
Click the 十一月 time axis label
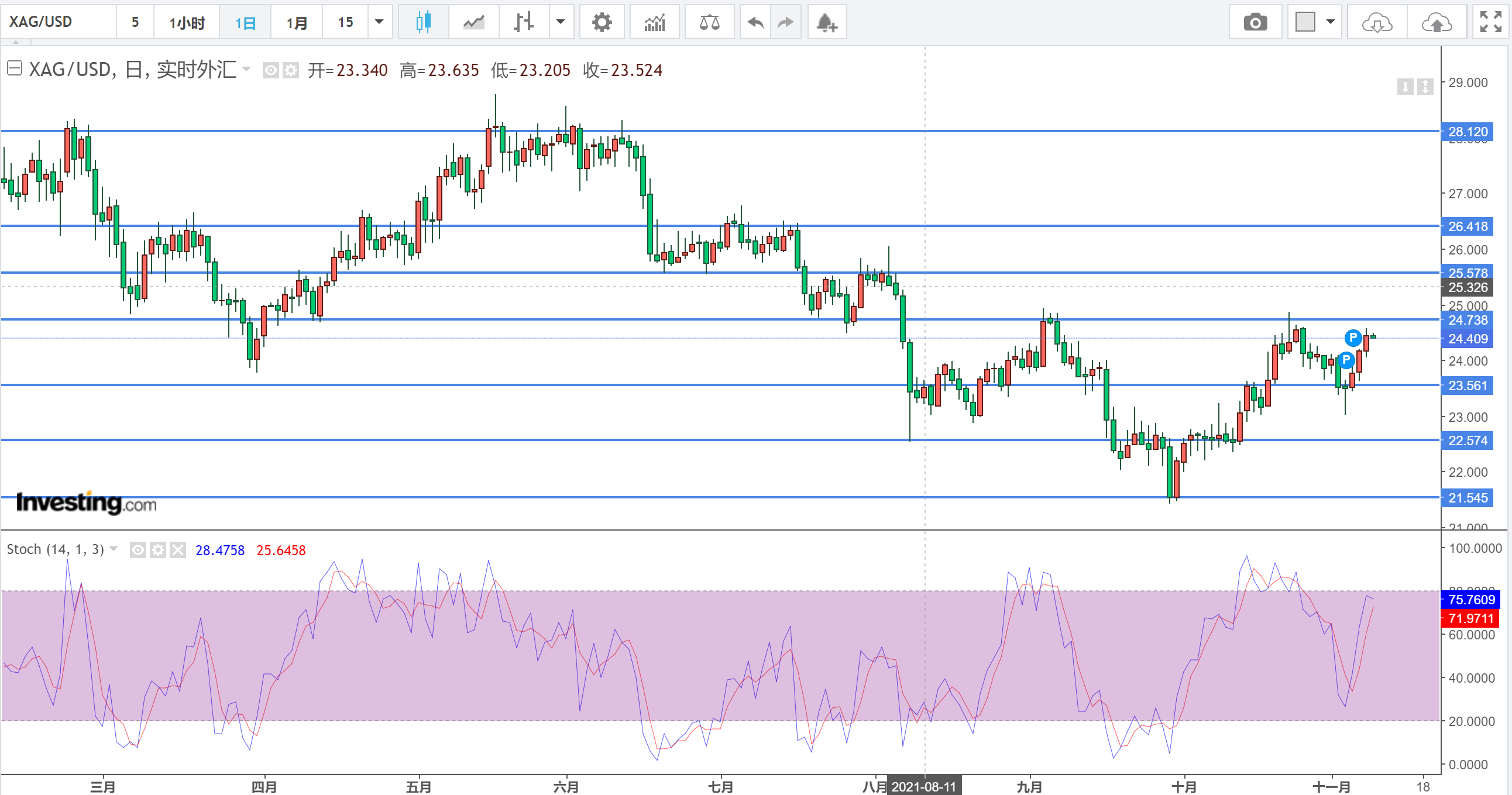point(1331,786)
